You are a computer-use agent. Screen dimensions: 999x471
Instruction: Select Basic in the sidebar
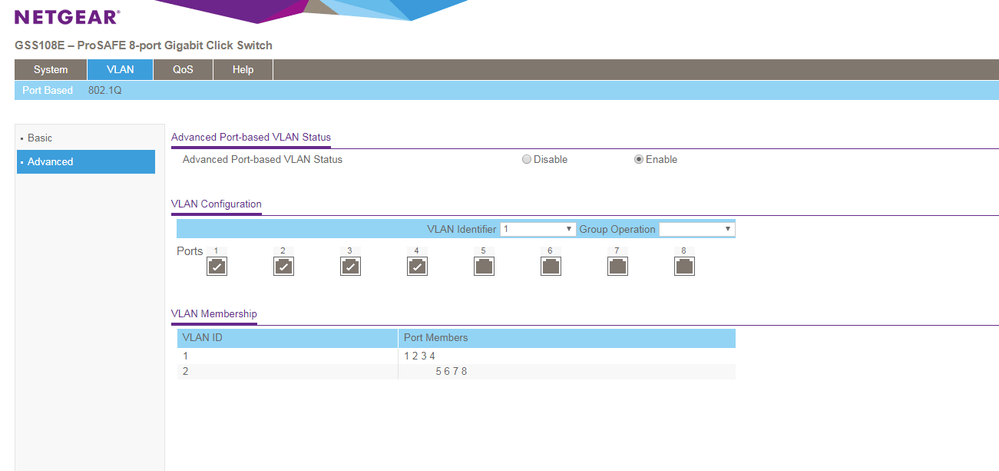coord(40,138)
